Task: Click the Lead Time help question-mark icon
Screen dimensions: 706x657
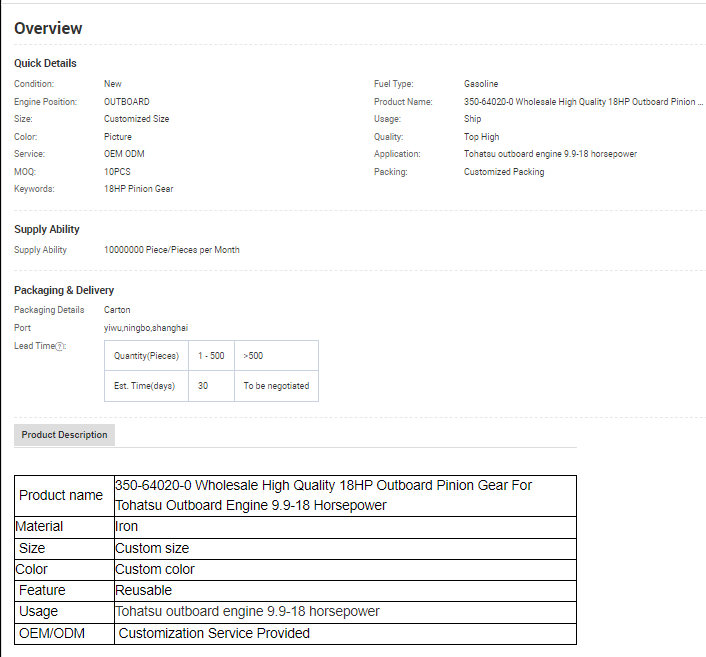Action: click(60, 347)
